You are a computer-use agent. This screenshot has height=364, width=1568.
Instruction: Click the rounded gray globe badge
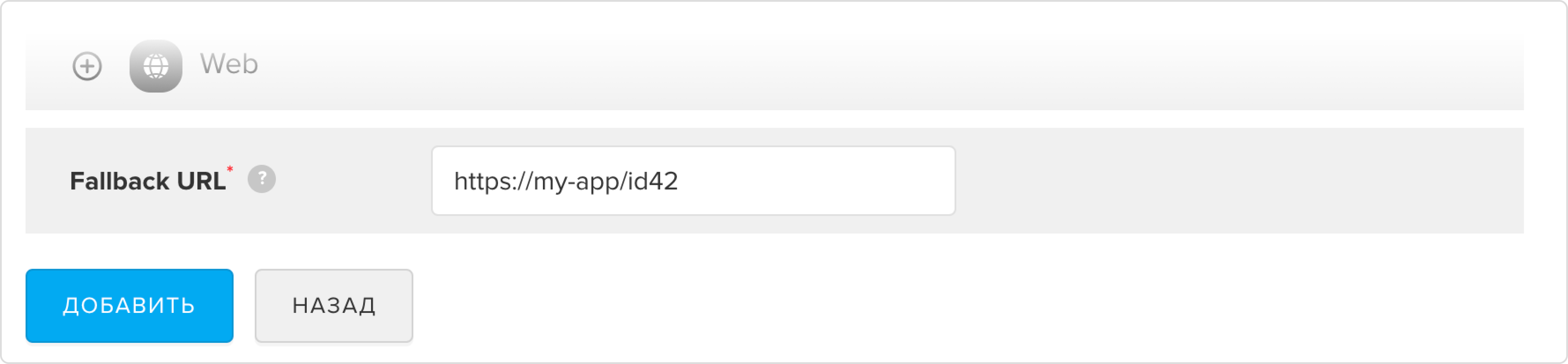coord(156,66)
